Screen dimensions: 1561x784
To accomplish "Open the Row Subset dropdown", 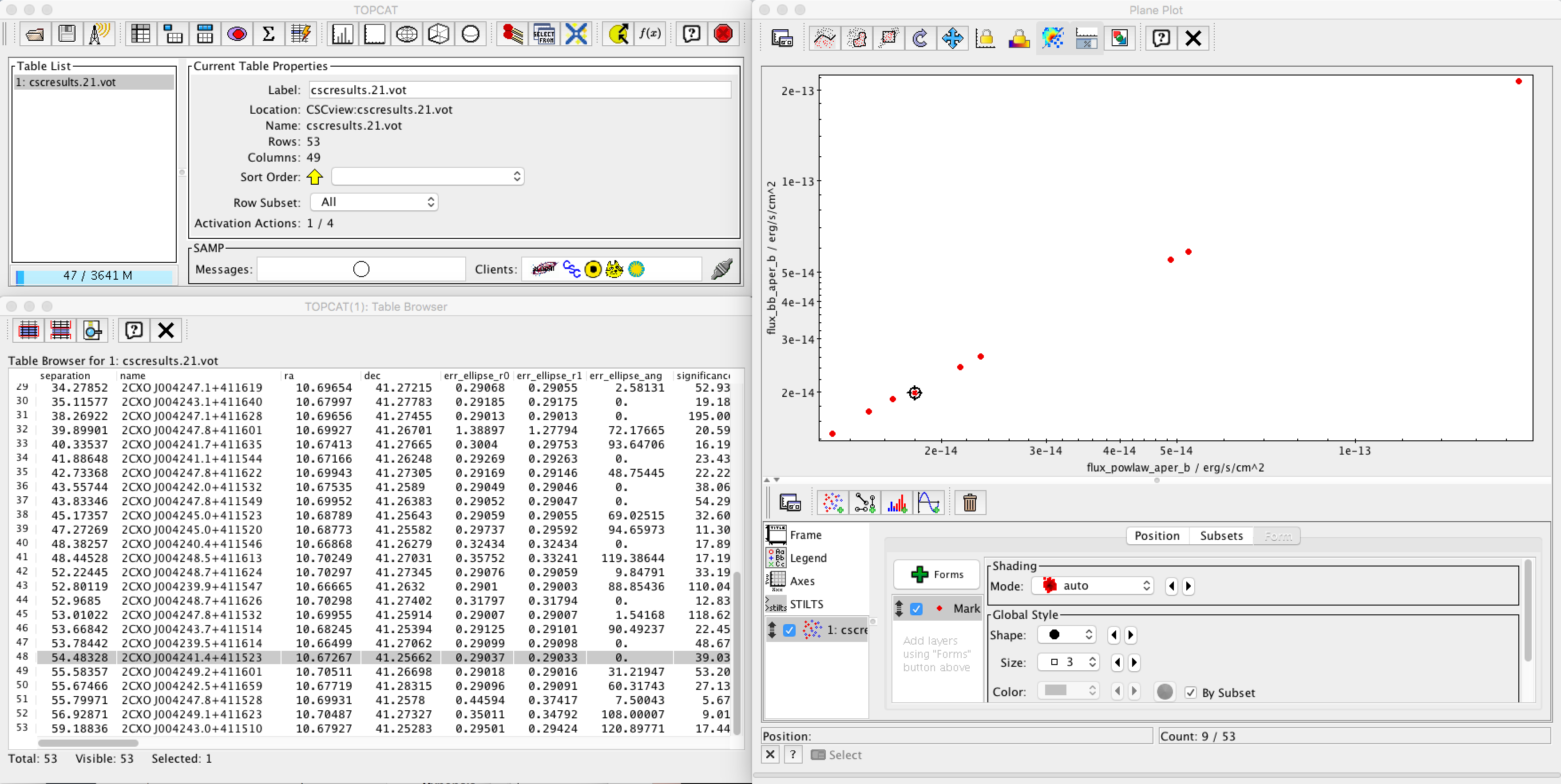I will tap(374, 202).
